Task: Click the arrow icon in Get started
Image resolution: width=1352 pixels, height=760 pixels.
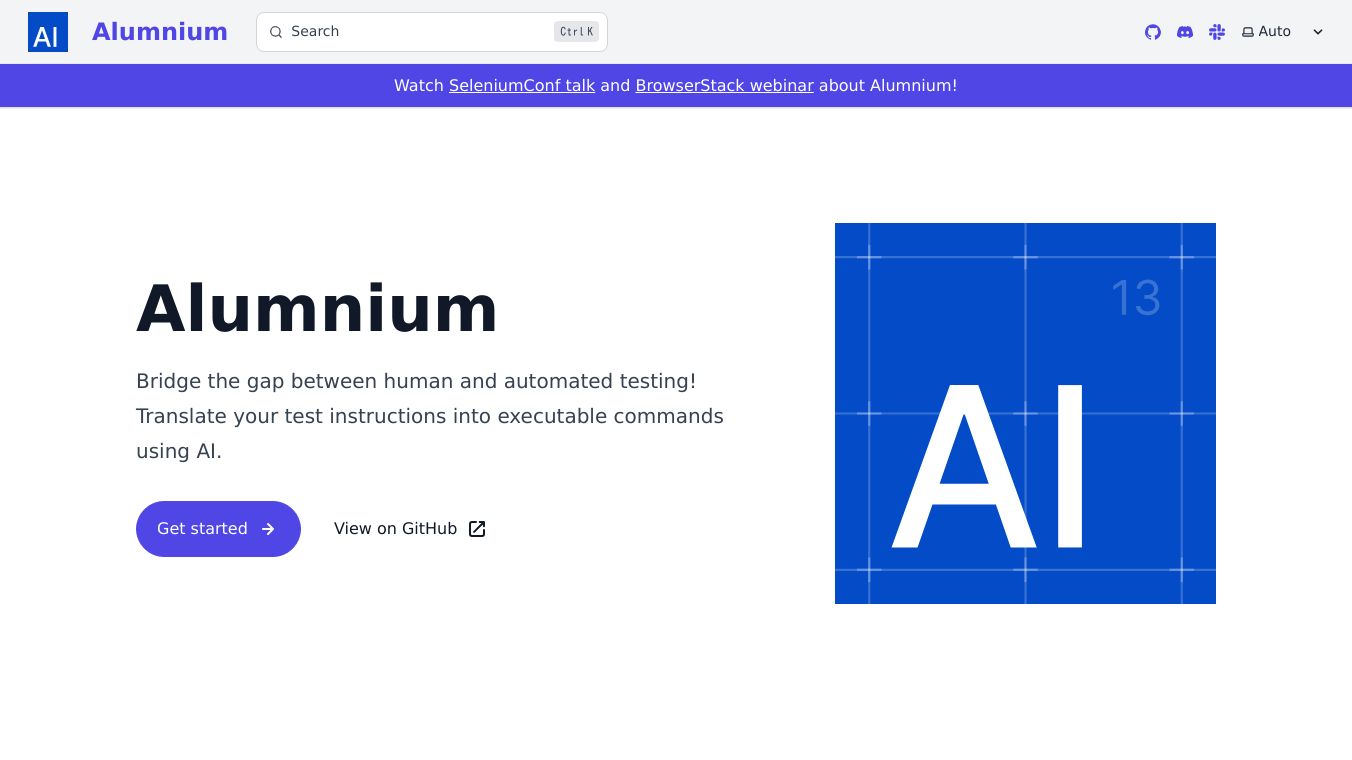Action: (268, 529)
